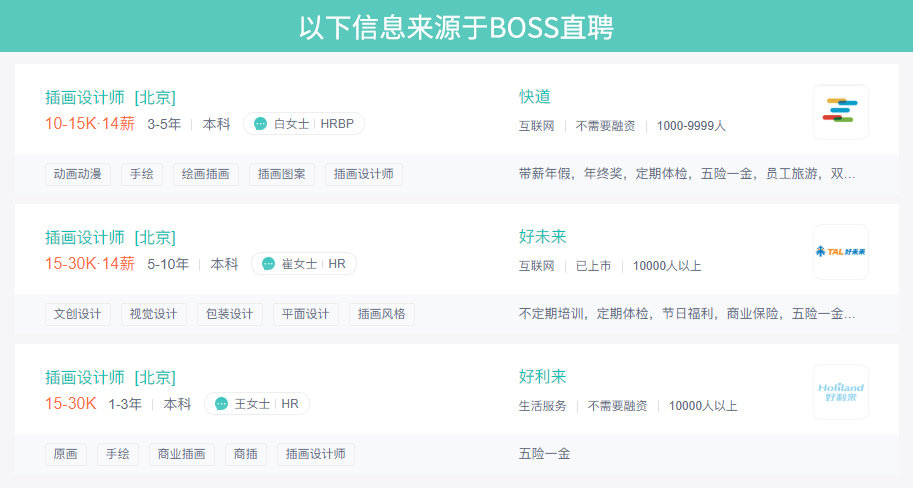Open the 10-15K 插画设计师 job title
Screen dimensions: 913x488
click(110, 97)
